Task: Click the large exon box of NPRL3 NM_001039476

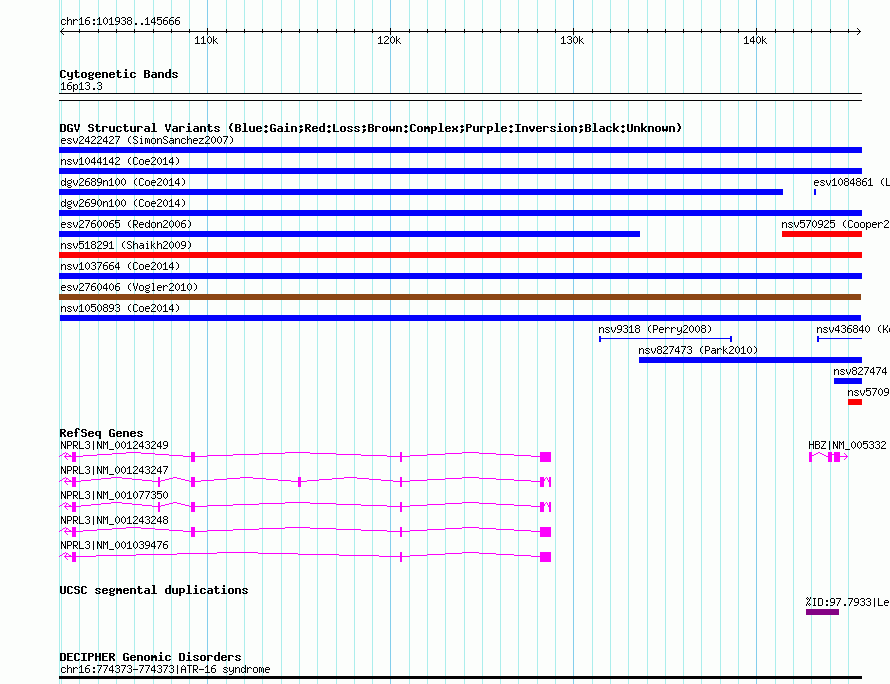Action: click(x=545, y=557)
